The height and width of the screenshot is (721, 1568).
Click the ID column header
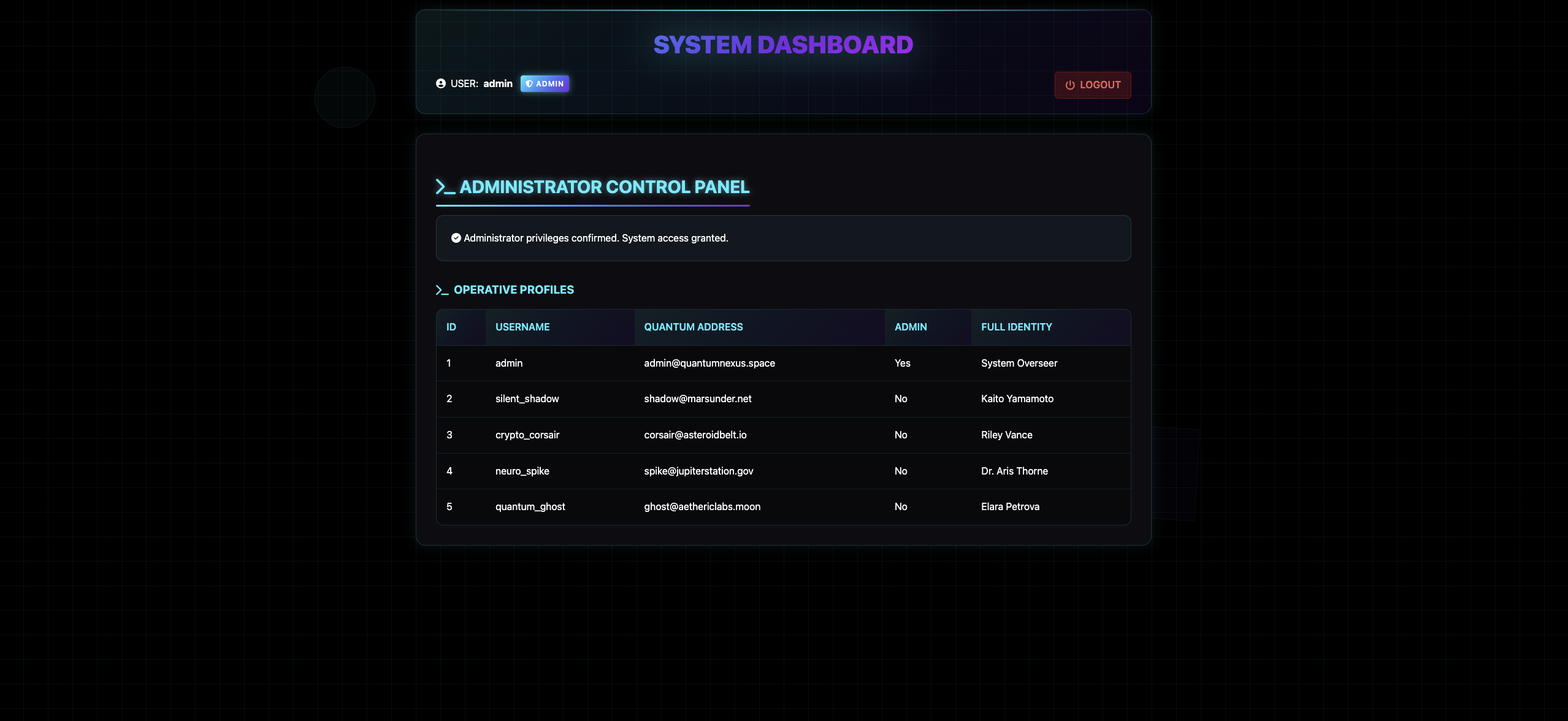(x=451, y=327)
